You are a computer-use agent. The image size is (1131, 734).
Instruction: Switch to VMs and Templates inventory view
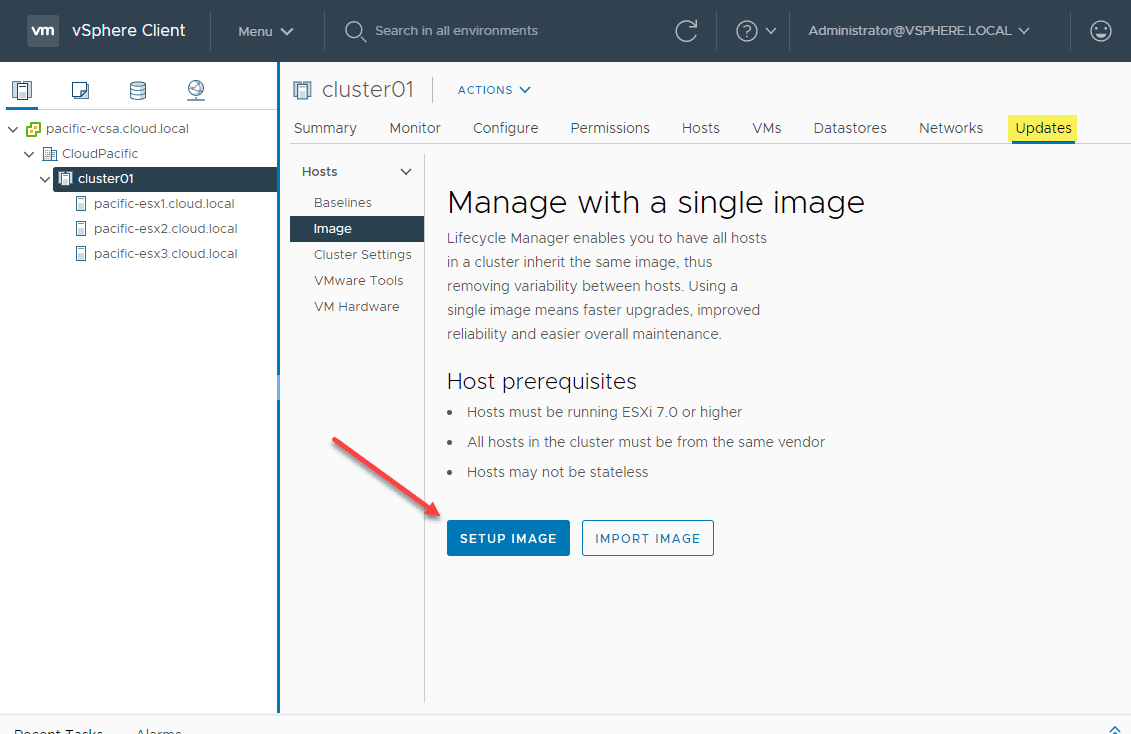click(80, 91)
